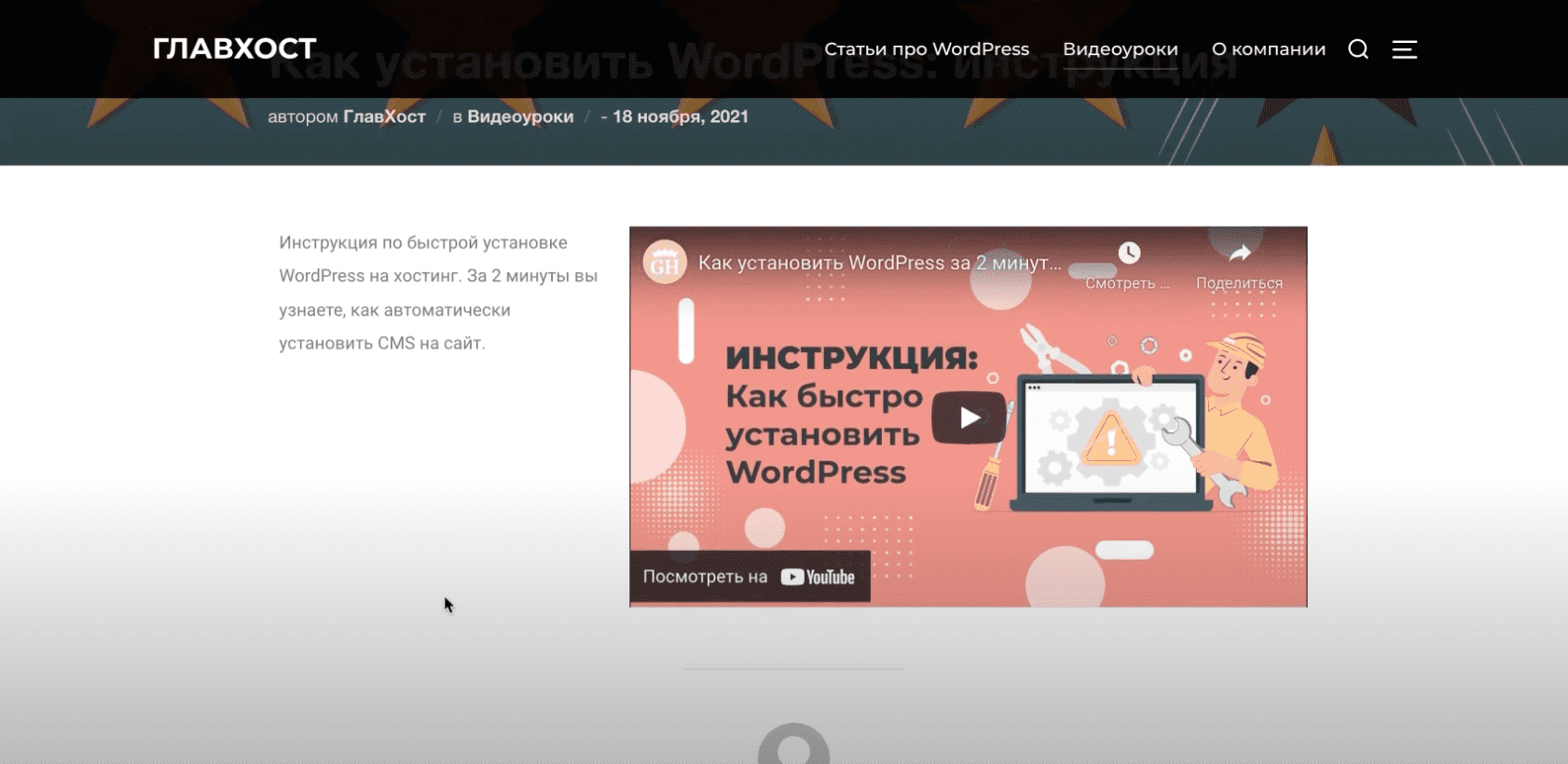This screenshot has width=1568, height=764.
Task: Follow the ГлавХост author link
Action: pos(384,116)
